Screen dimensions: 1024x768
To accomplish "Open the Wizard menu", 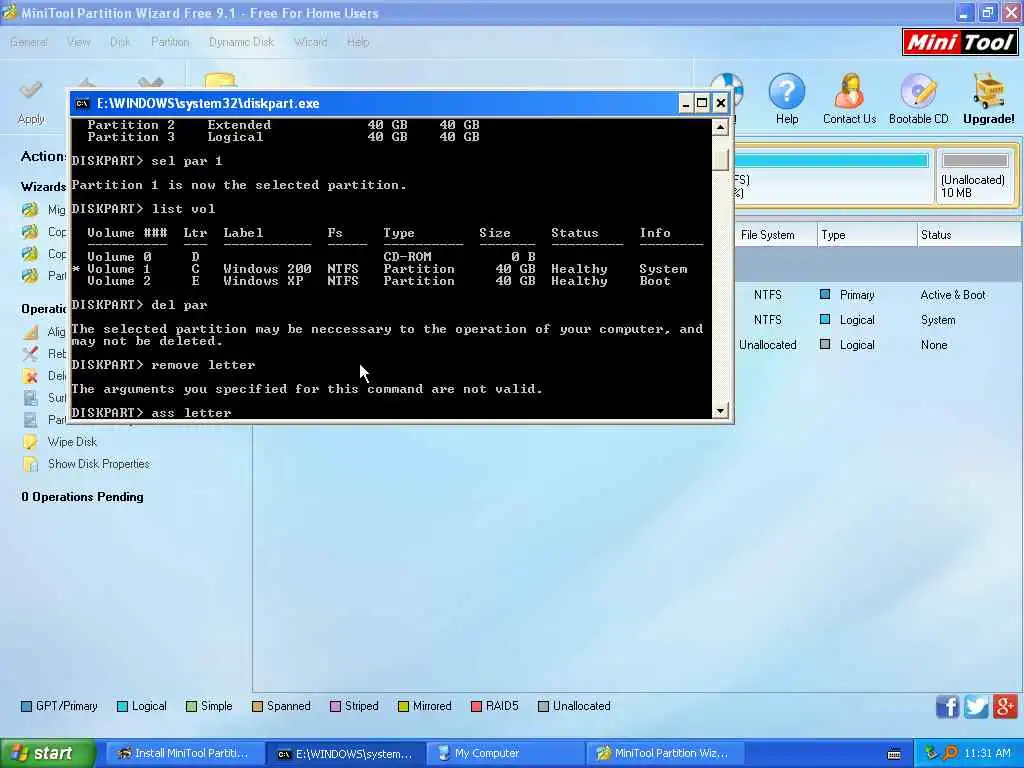I will pyautogui.click(x=310, y=42).
